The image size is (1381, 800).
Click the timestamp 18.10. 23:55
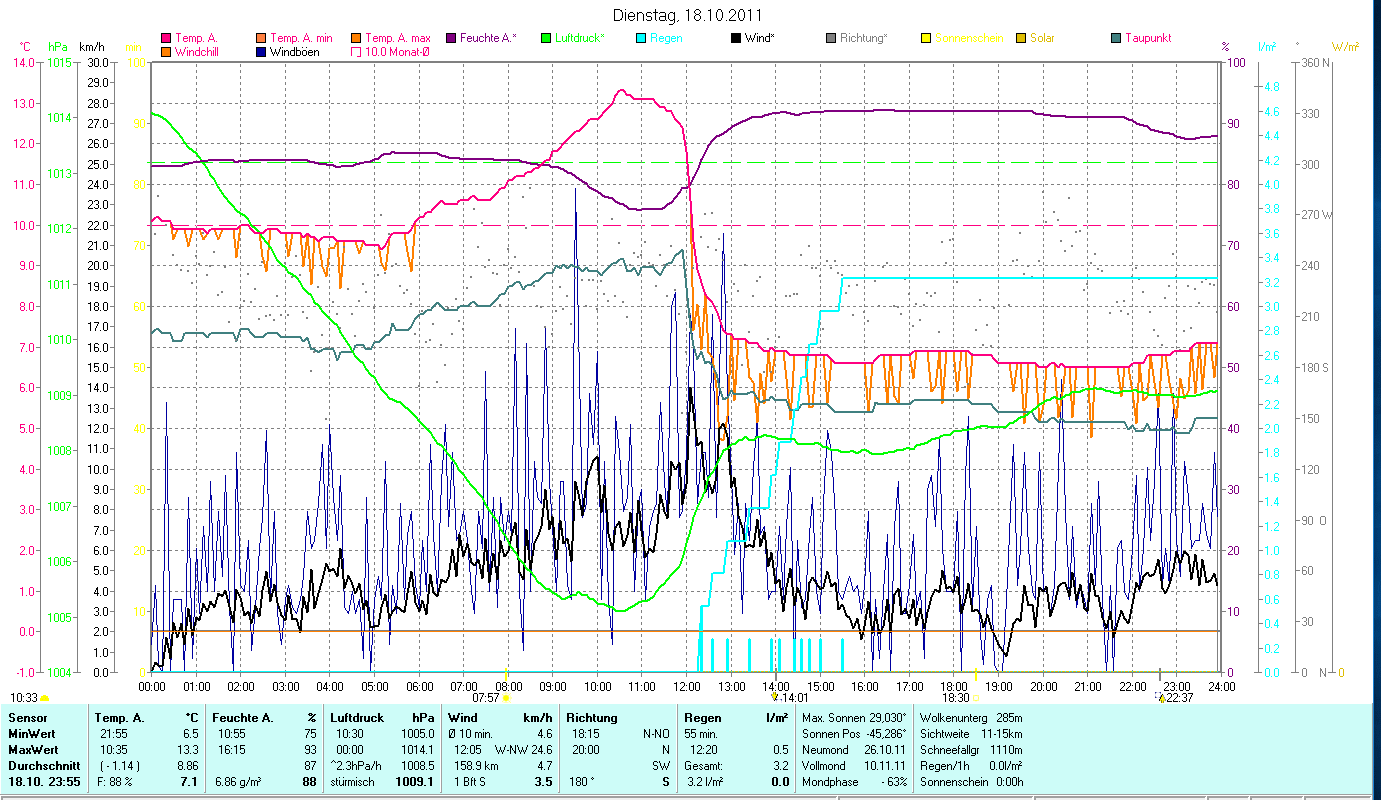pos(44,782)
